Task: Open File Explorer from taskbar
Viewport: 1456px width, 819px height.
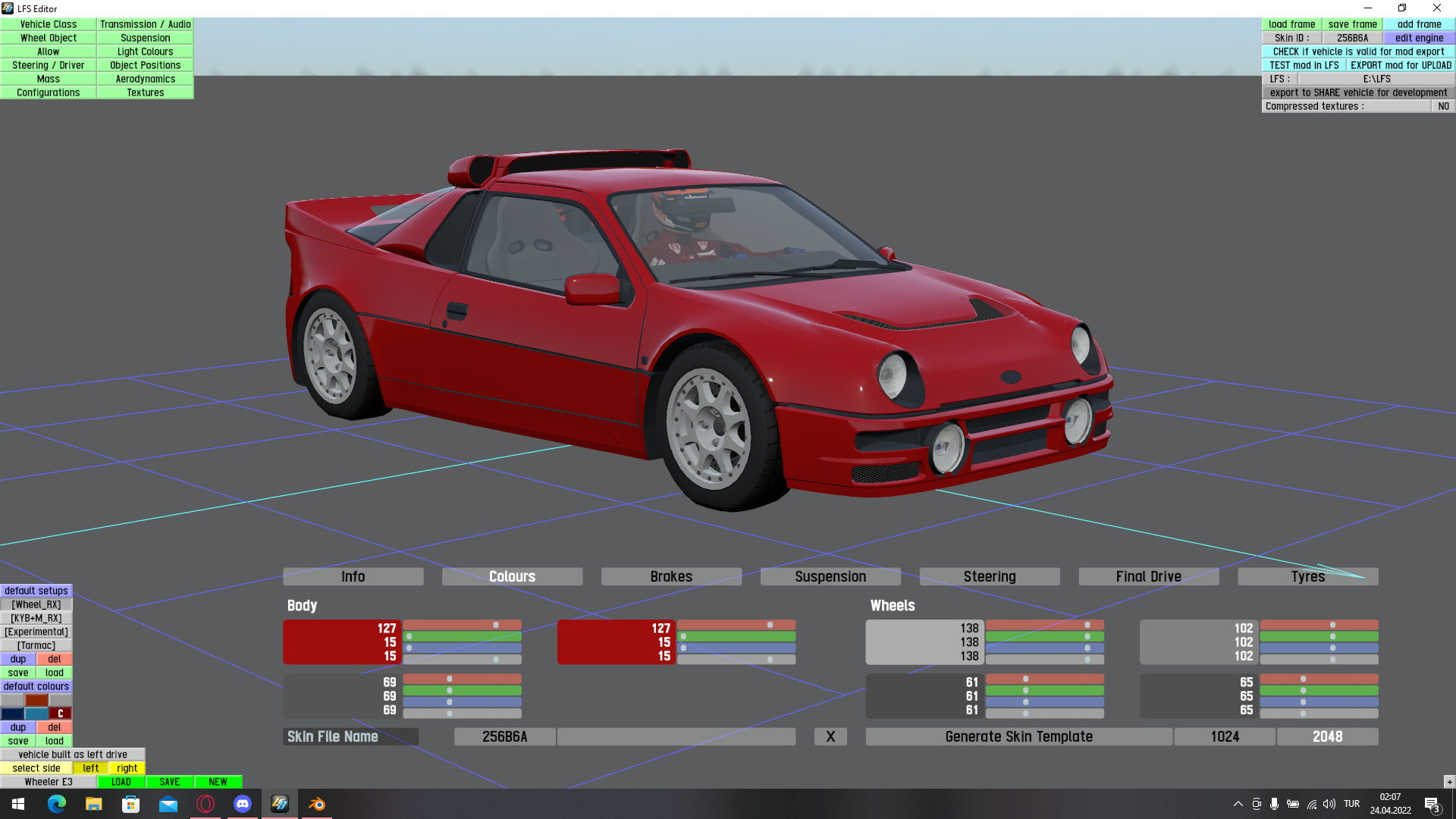Action: tap(94, 804)
